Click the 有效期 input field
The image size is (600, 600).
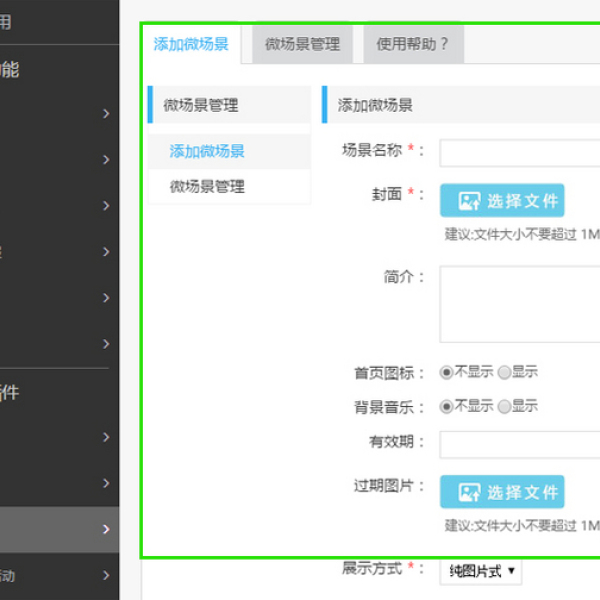[x=519, y=444]
